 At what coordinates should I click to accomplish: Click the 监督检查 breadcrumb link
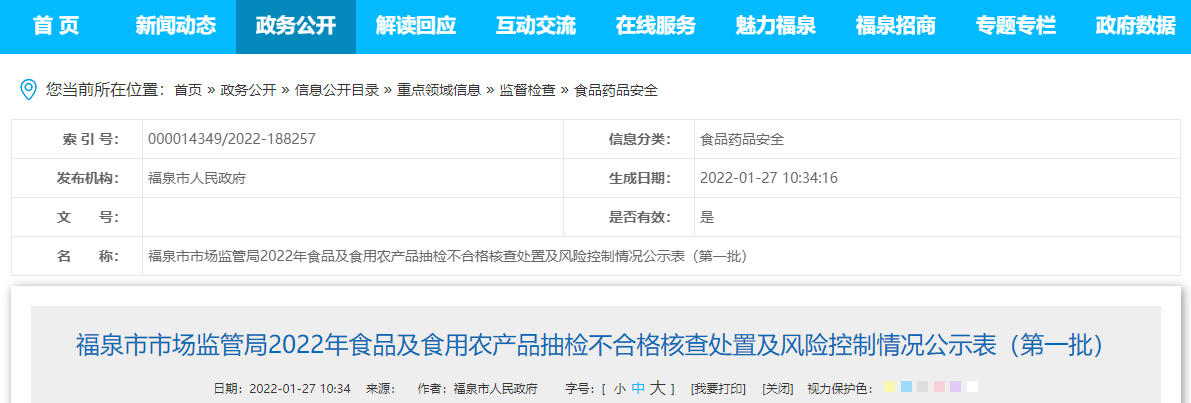[526, 90]
